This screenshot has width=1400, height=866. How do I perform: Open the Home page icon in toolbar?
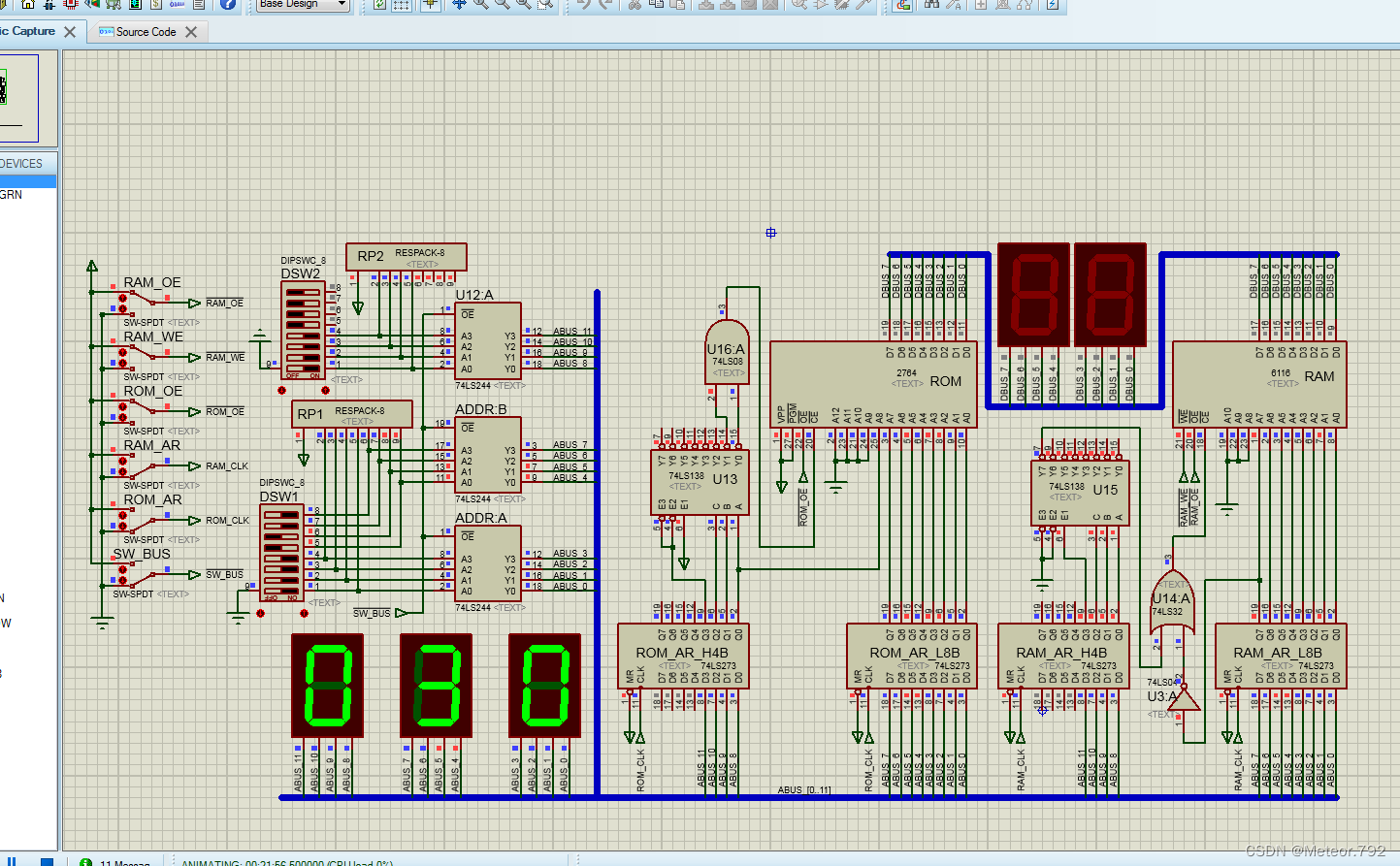[28, 4]
